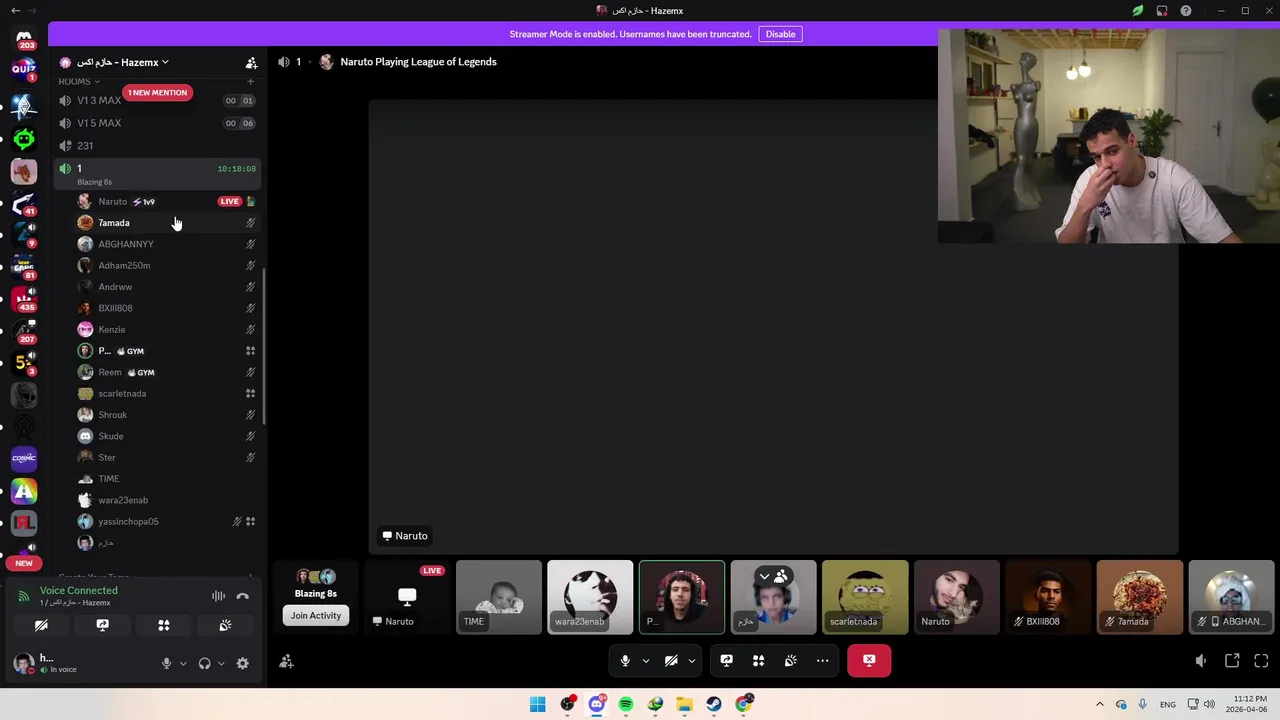
Task: Select voice channel 1 with Blazing 8s
Action: pyautogui.click(x=157, y=174)
